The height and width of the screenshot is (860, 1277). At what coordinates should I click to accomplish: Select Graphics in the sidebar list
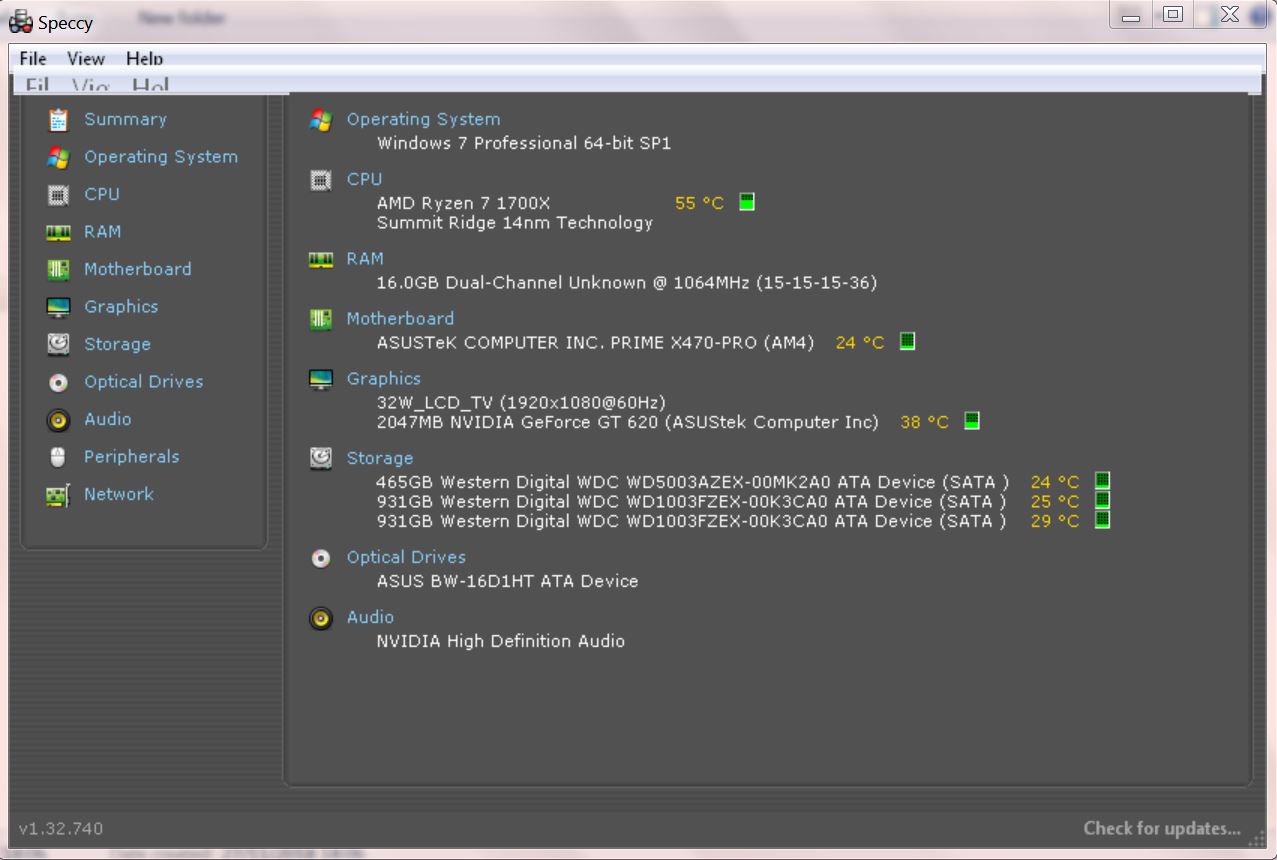[x=121, y=307]
